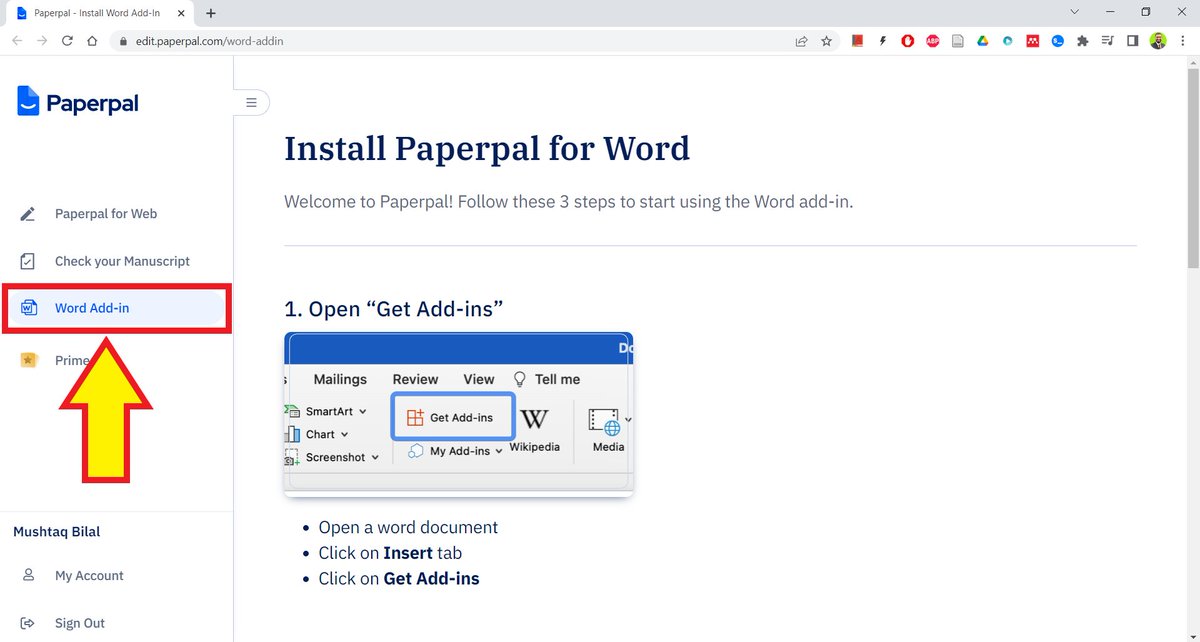Image resolution: width=1200 pixels, height=642 pixels.
Task: Click the Wikipedia W icon in the screenshot
Action: (535, 419)
